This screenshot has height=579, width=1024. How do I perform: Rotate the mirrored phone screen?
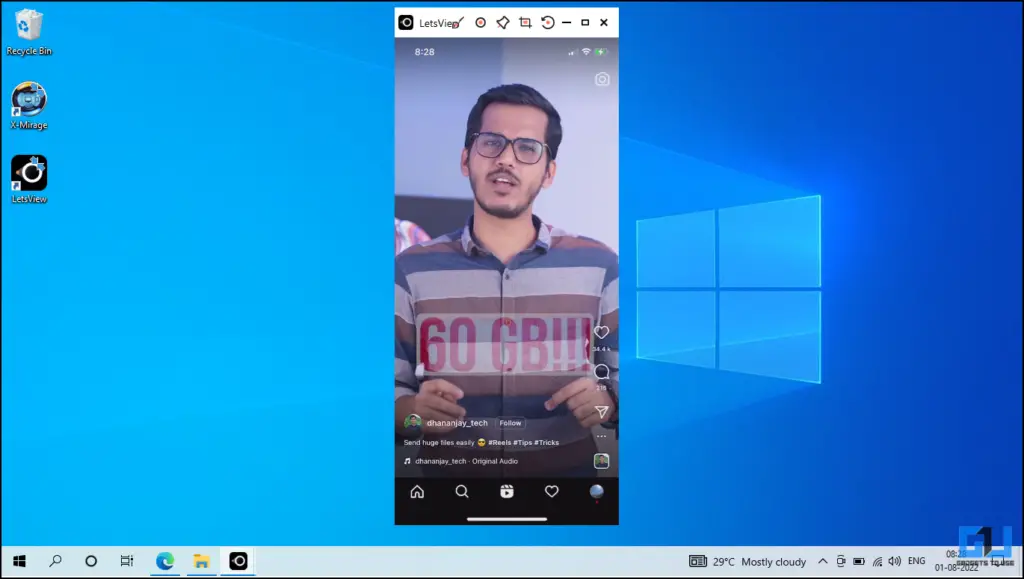coord(548,22)
